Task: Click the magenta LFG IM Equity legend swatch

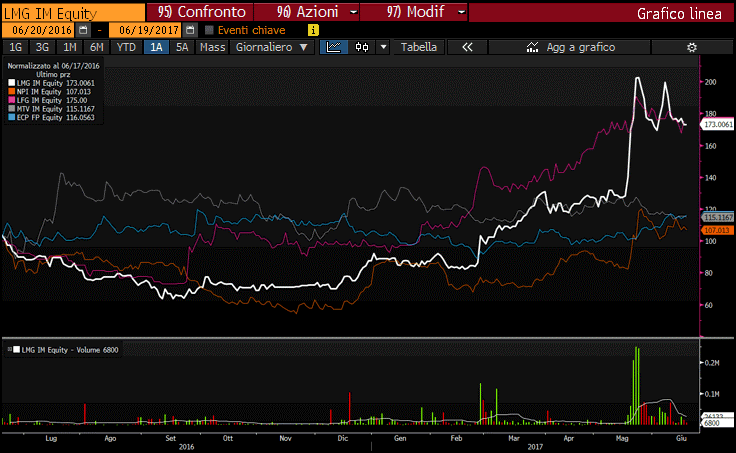Action: 11,100
